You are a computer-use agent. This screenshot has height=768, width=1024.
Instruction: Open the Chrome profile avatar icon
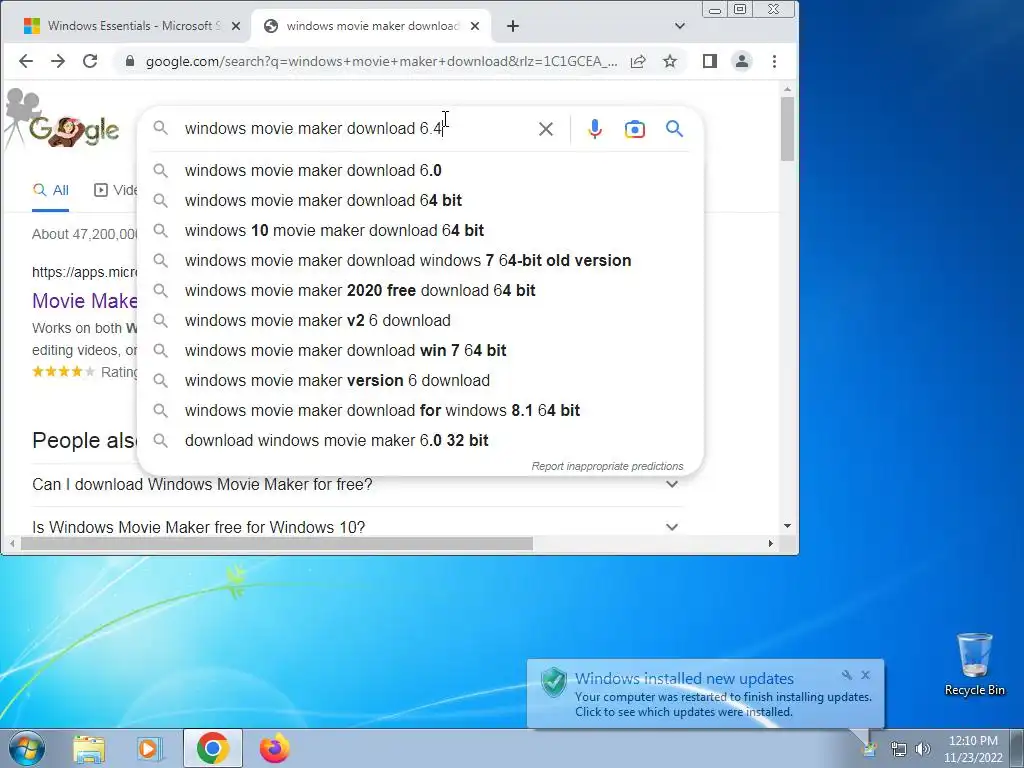click(742, 61)
